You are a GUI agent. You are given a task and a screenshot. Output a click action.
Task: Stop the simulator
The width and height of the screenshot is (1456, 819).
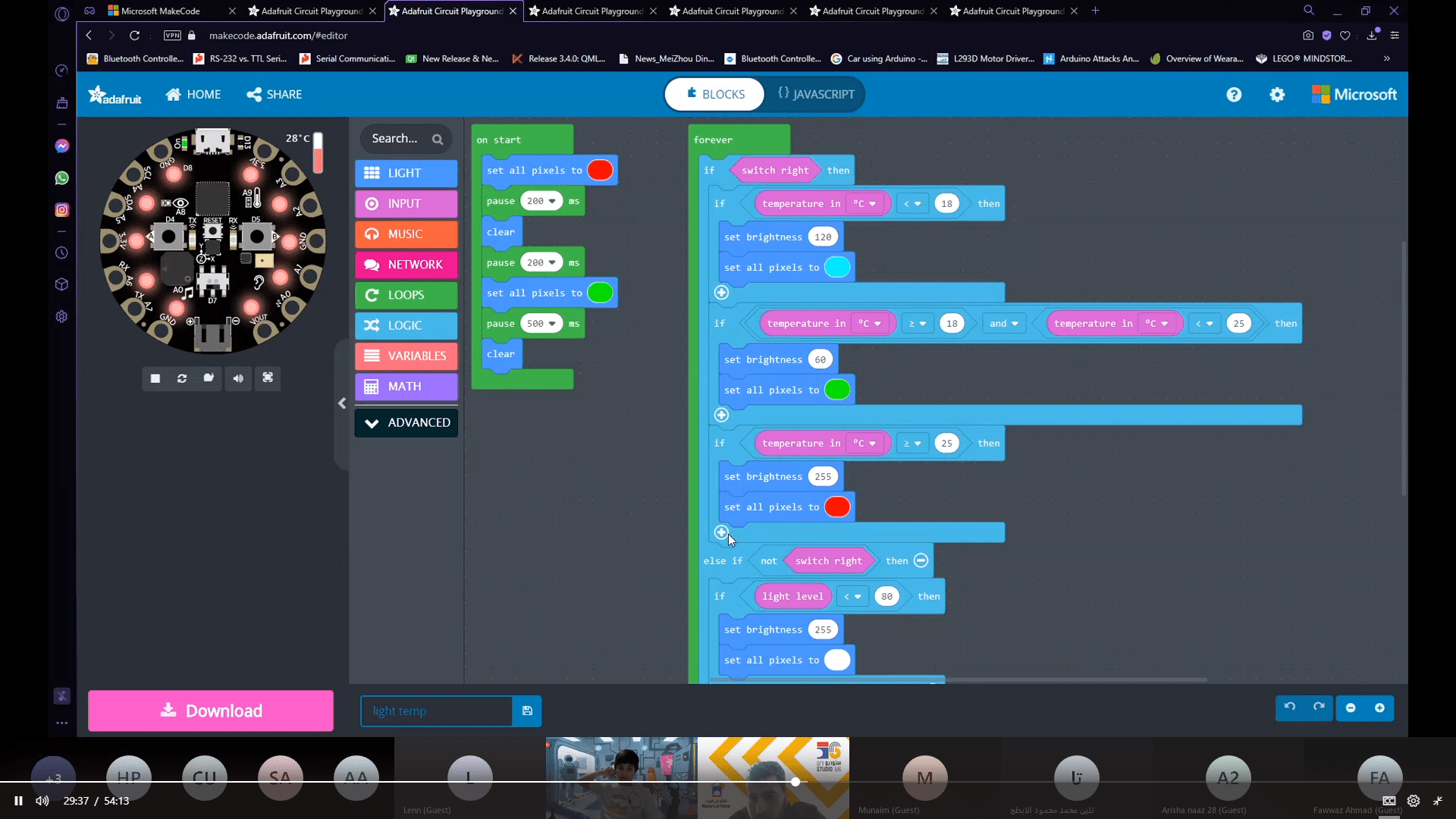click(x=155, y=378)
